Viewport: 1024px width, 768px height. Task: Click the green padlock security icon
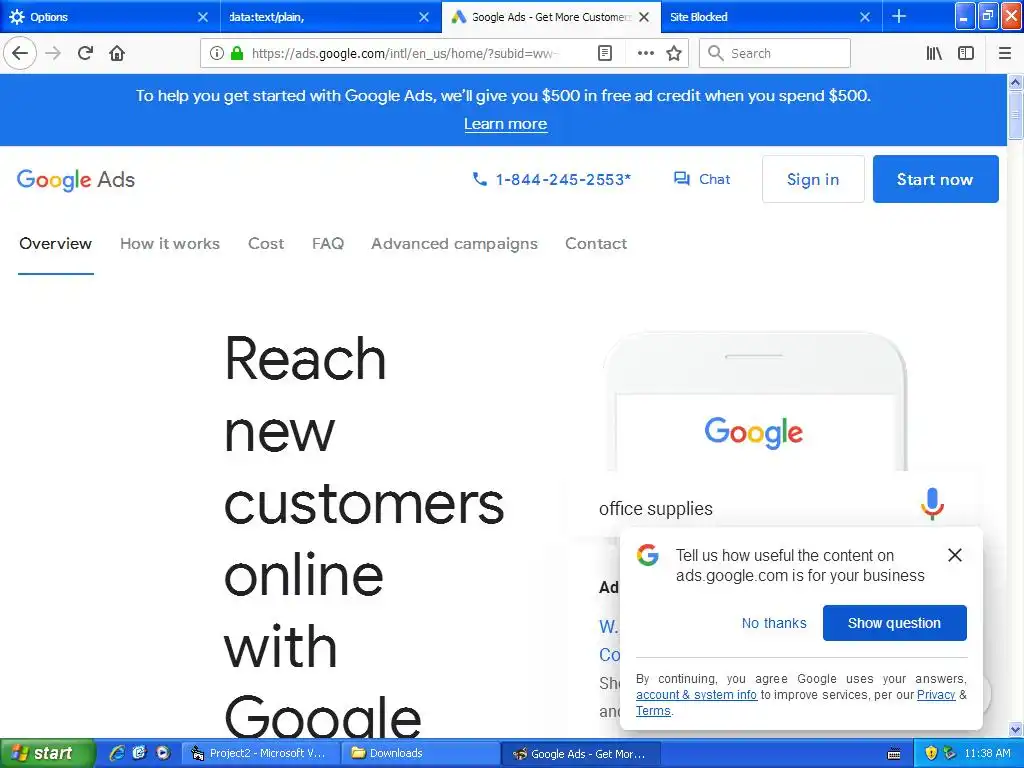[237, 53]
